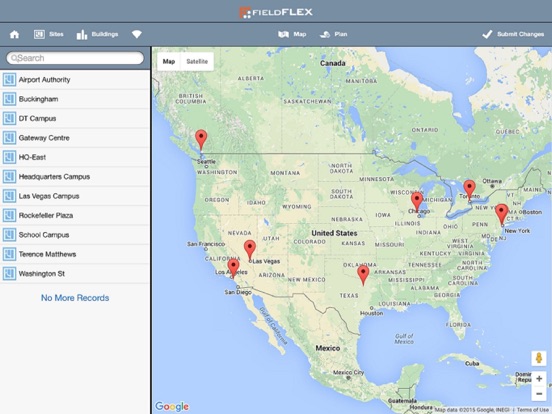Click the map pin at Toronto

(x=469, y=189)
